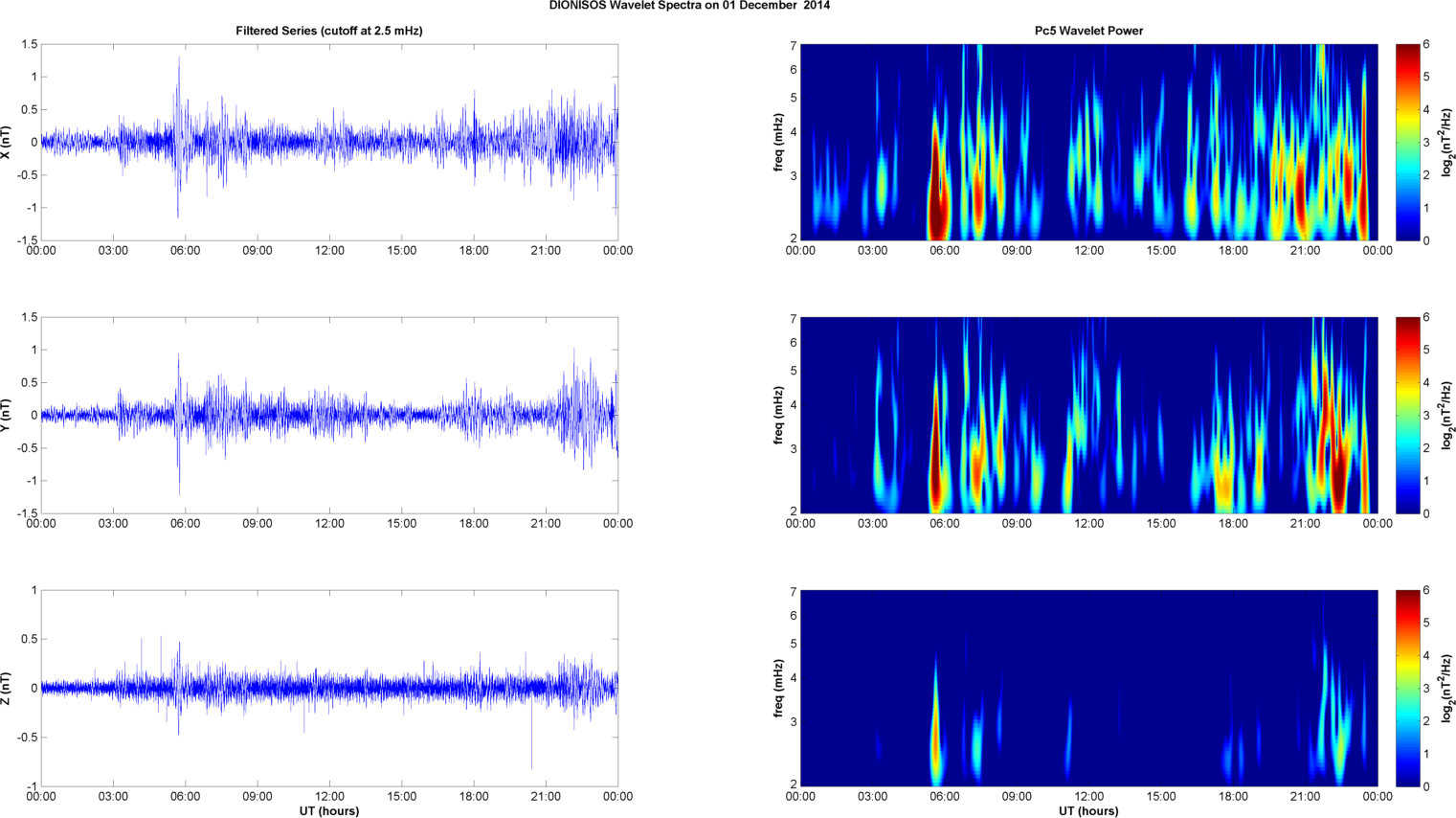Click the 6 tick on the X colorbar
Screen dimensions: 1456x818
pos(1426,44)
